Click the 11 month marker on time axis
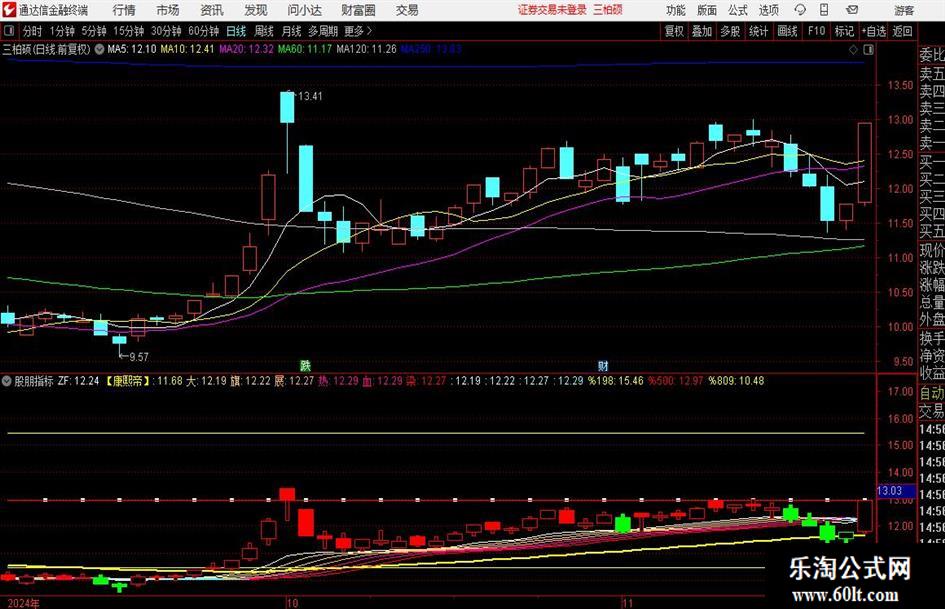This screenshot has height=609, width=945. coord(629,603)
